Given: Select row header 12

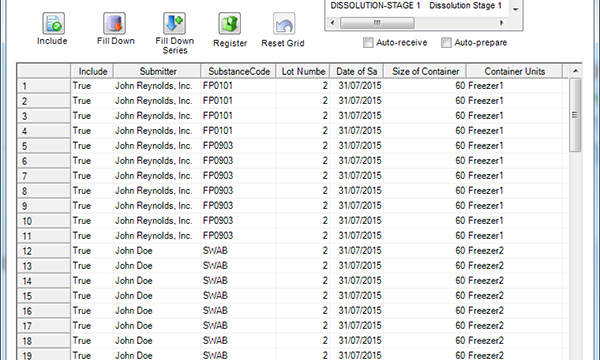Looking at the screenshot, I should click(x=44, y=251).
